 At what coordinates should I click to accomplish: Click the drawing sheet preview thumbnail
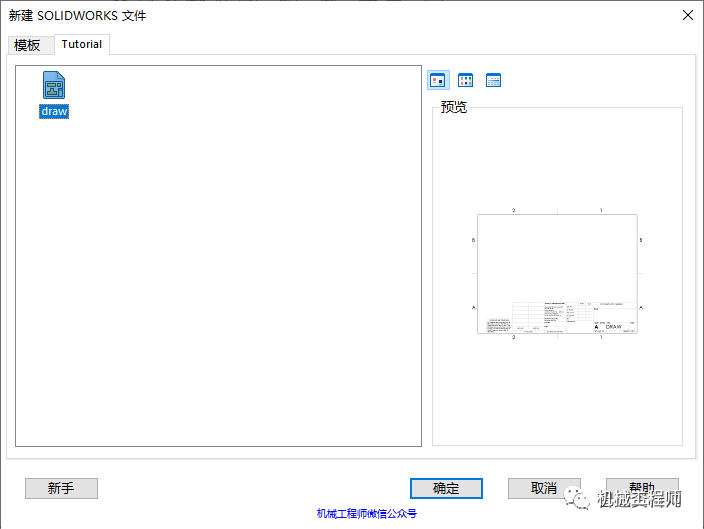click(557, 273)
